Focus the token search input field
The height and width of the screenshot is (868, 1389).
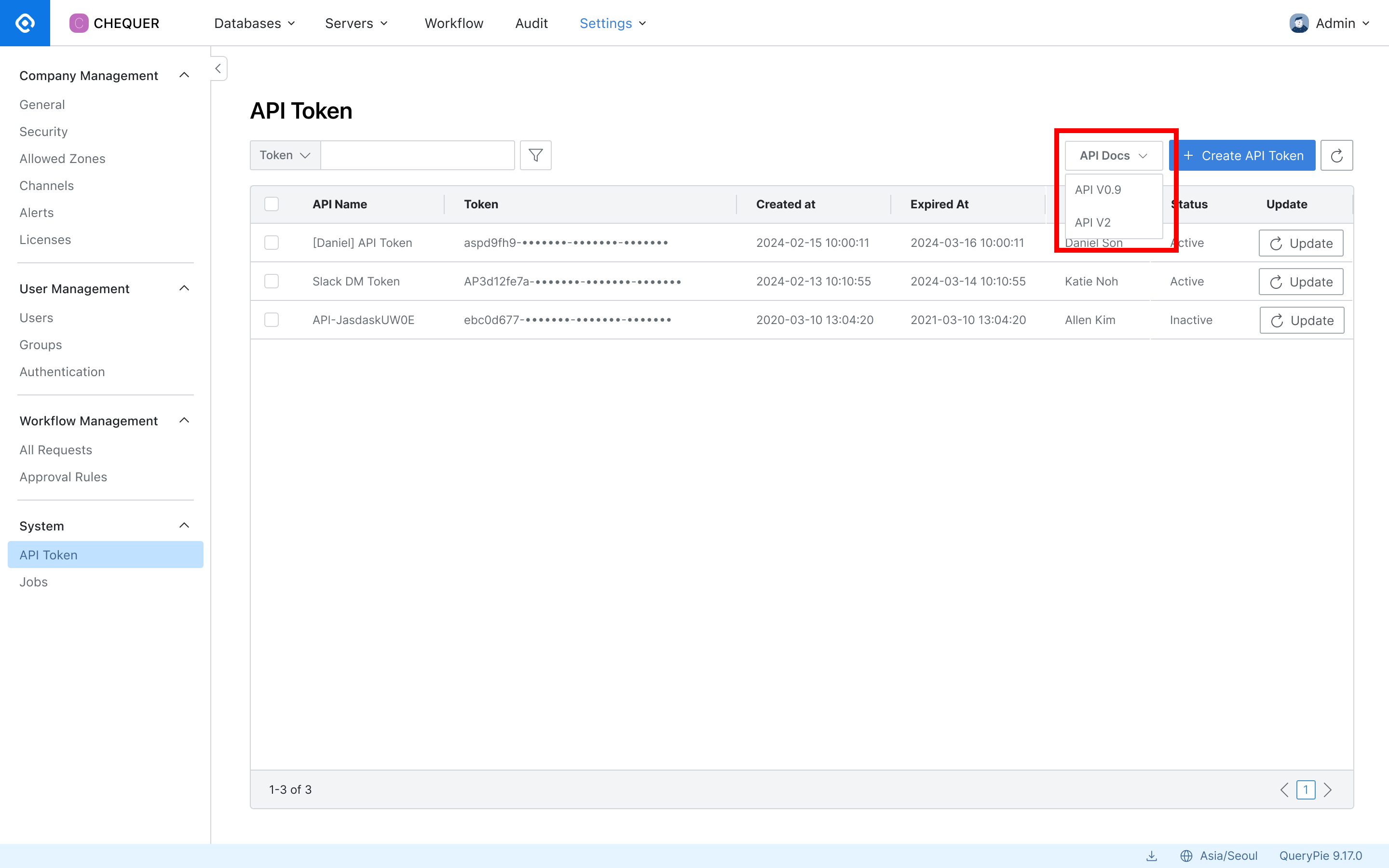418,155
